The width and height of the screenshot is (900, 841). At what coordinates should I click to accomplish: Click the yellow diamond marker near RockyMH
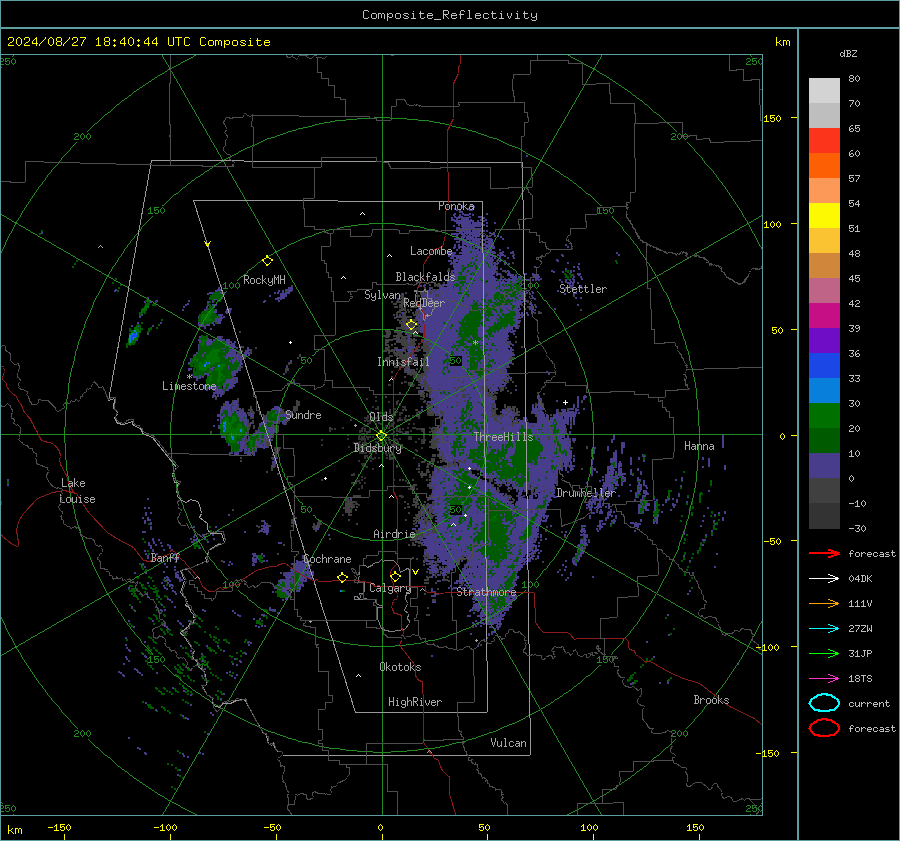point(267,261)
